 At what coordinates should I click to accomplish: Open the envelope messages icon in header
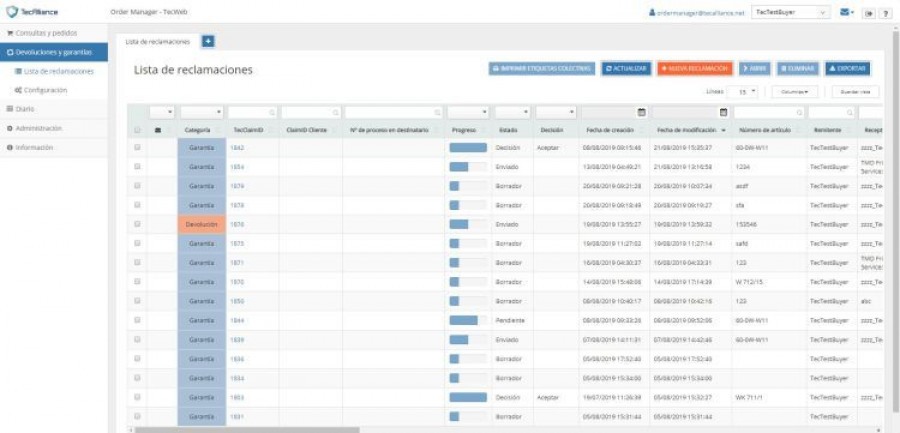coord(845,12)
